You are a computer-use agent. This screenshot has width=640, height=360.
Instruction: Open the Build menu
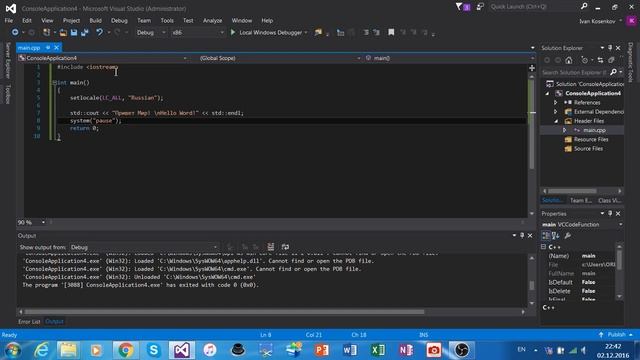[x=96, y=20]
